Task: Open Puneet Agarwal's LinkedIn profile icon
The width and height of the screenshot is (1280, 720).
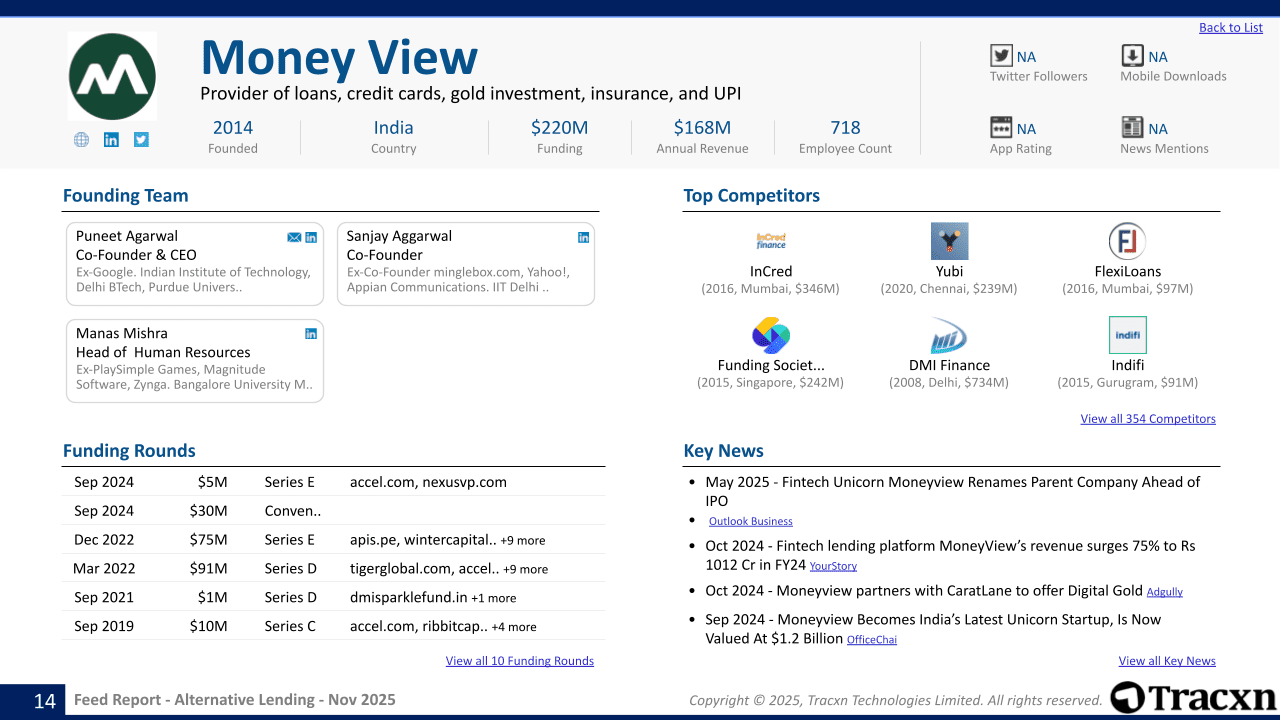Action: (x=311, y=237)
